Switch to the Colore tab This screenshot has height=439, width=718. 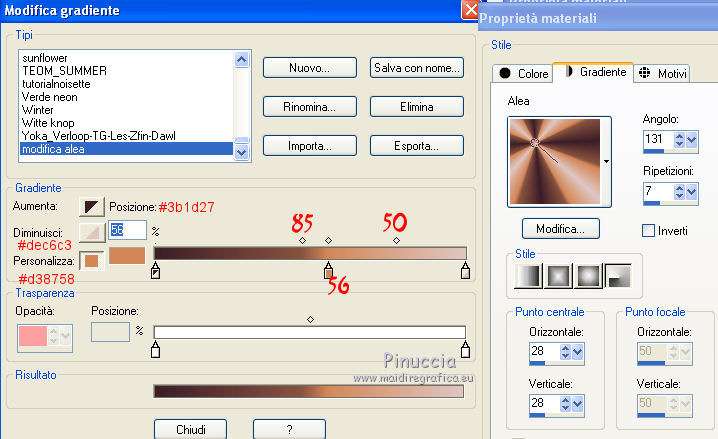[523, 73]
